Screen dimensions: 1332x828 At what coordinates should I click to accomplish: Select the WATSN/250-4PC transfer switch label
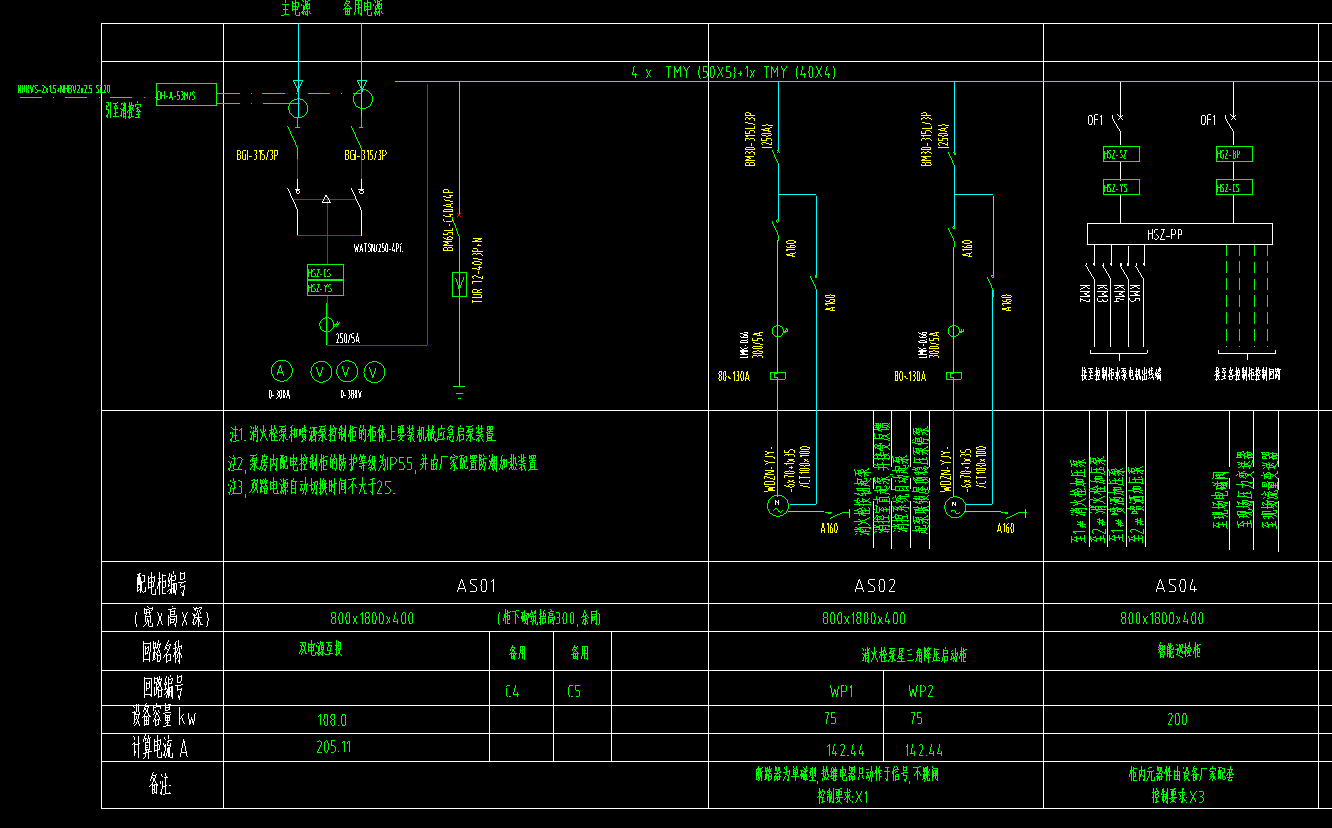(378, 246)
